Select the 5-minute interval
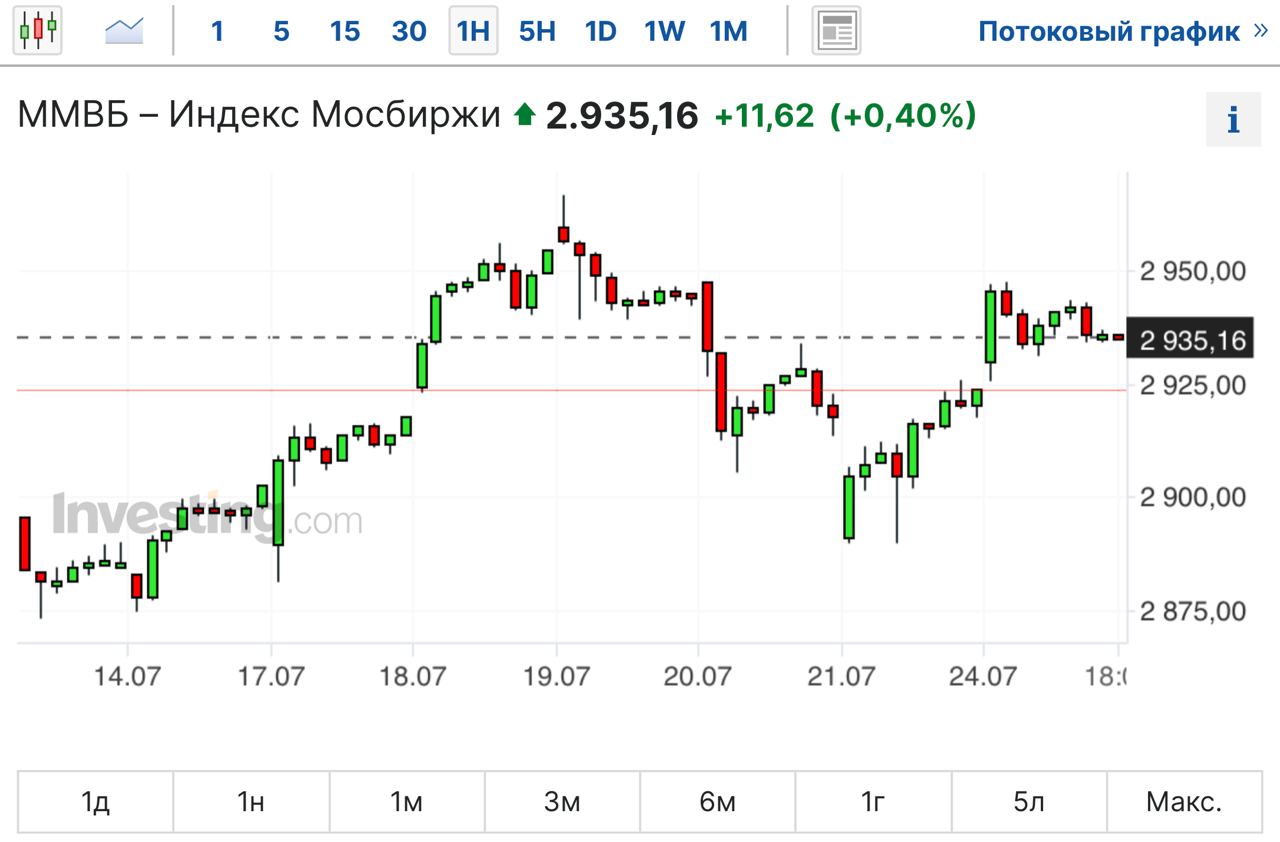Screen dimensions: 1280x842 pyautogui.click(x=281, y=31)
